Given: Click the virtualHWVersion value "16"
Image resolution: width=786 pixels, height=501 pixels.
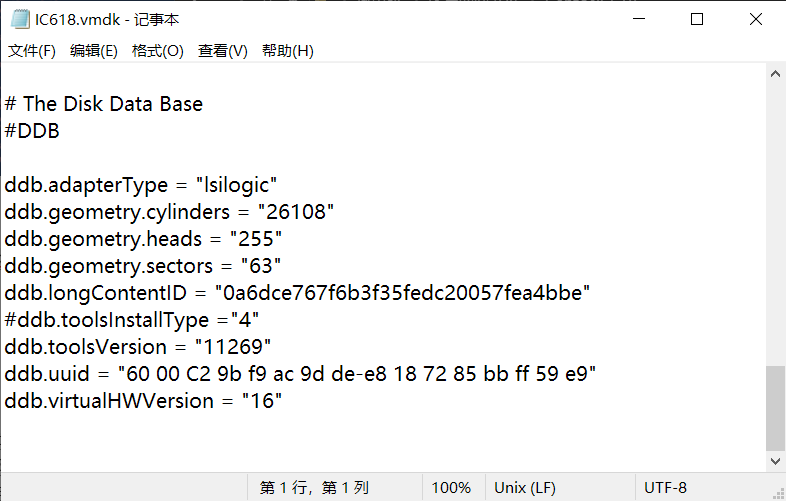Looking at the screenshot, I should tap(262, 401).
